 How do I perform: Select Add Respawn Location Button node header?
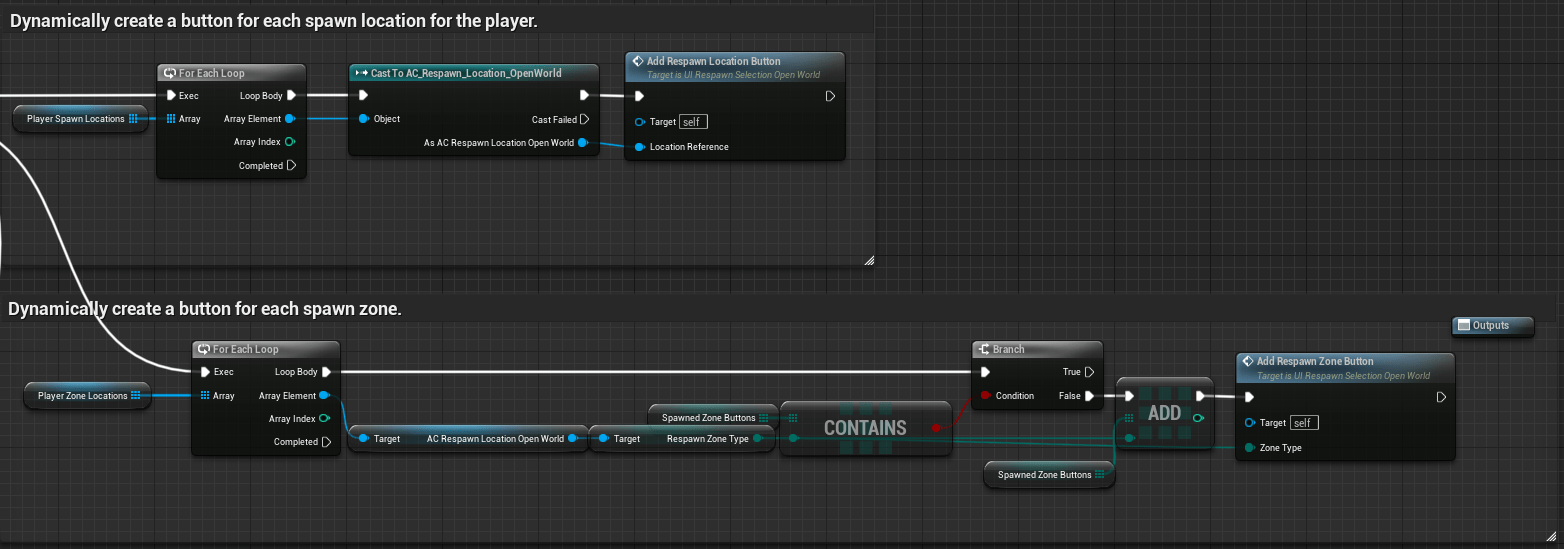point(734,66)
